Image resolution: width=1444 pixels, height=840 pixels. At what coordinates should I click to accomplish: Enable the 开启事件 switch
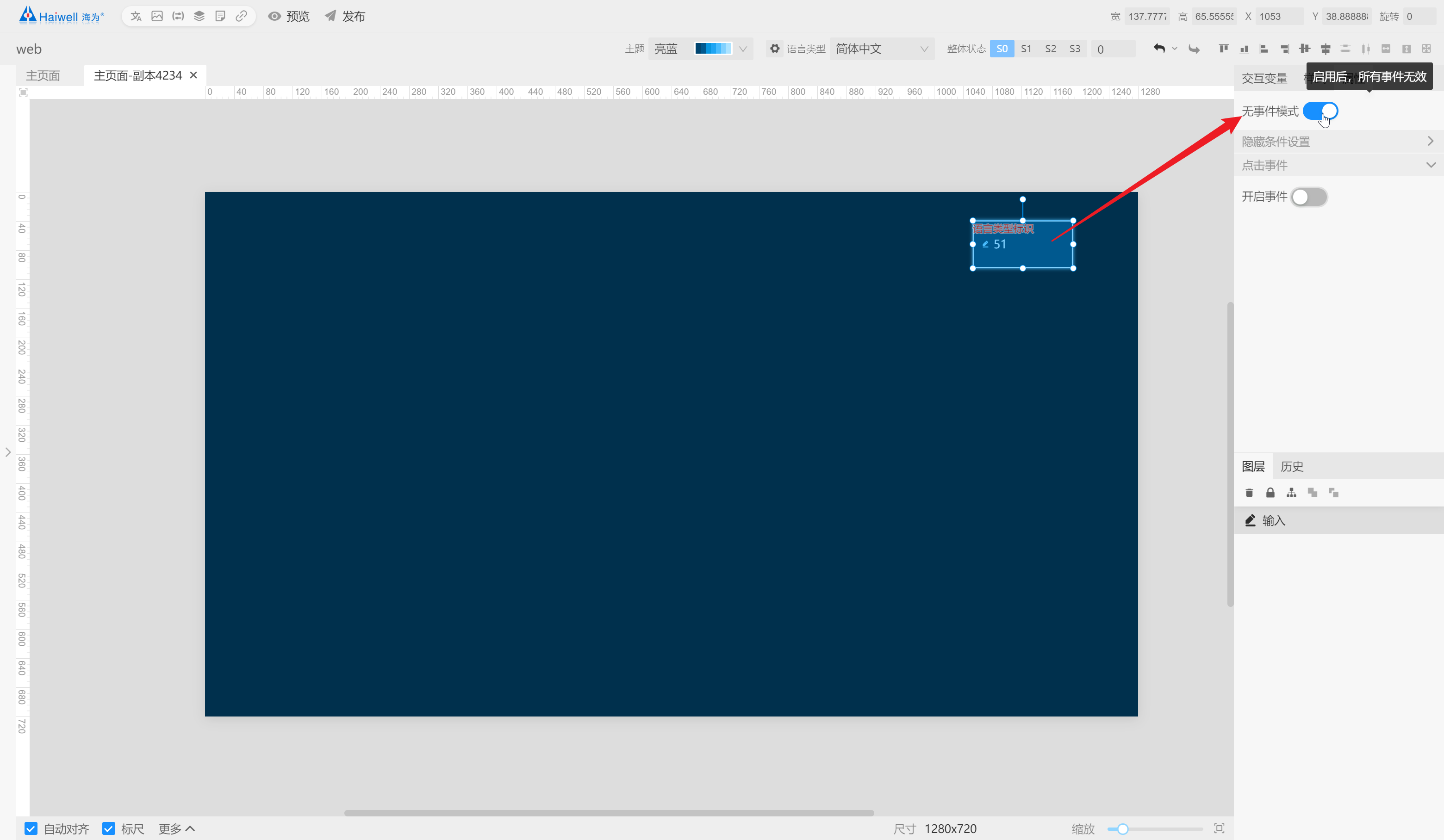pos(1309,197)
